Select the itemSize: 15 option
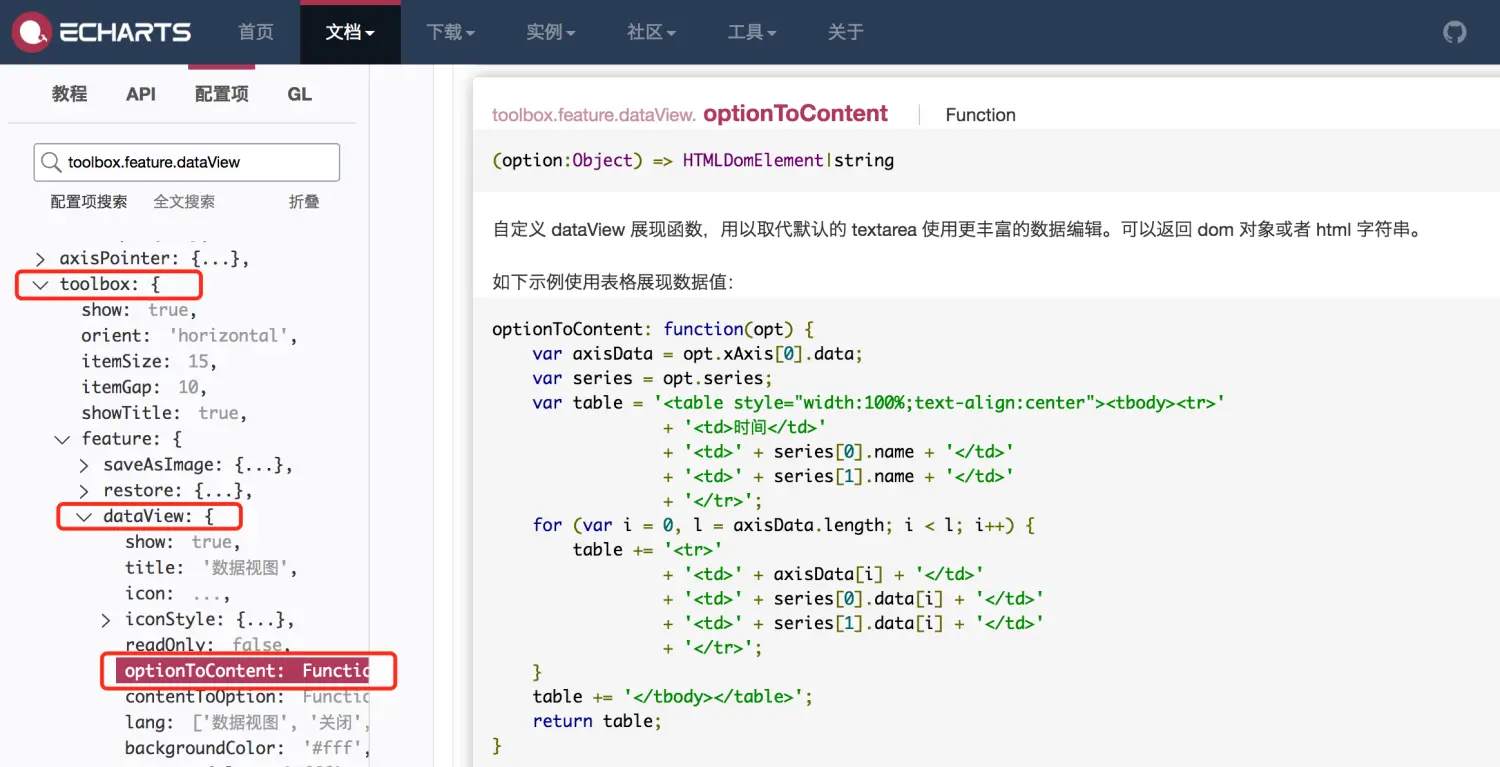Image resolution: width=1500 pixels, height=767 pixels. pyautogui.click(x=149, y=362)
